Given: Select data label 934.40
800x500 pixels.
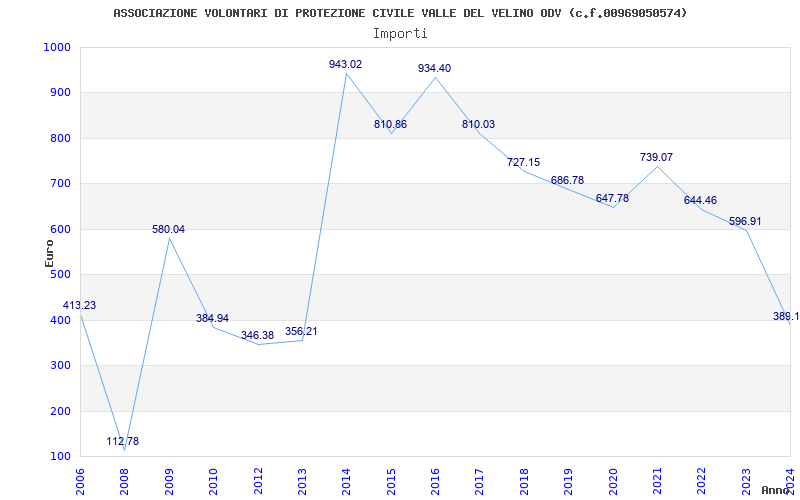Looking at the screenshot, I should click(x=434, y=68).
